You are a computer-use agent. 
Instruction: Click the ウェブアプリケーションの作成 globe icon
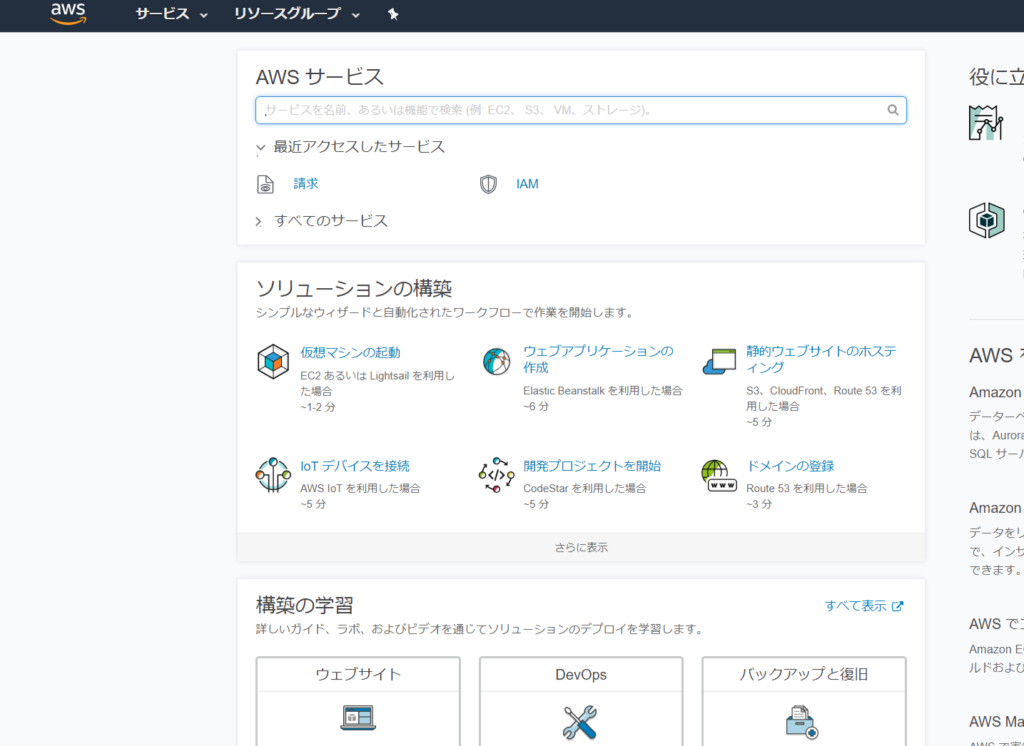496,361
